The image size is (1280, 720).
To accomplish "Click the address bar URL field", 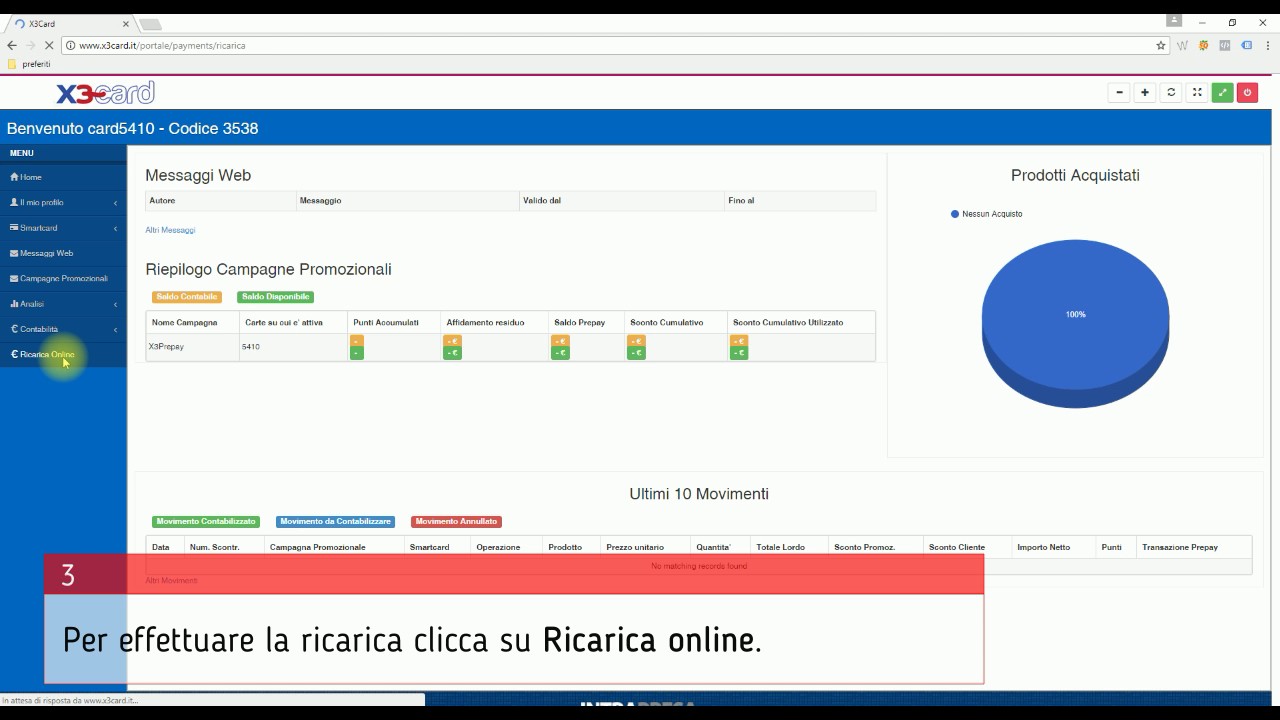I will click(x=610, y=45).
